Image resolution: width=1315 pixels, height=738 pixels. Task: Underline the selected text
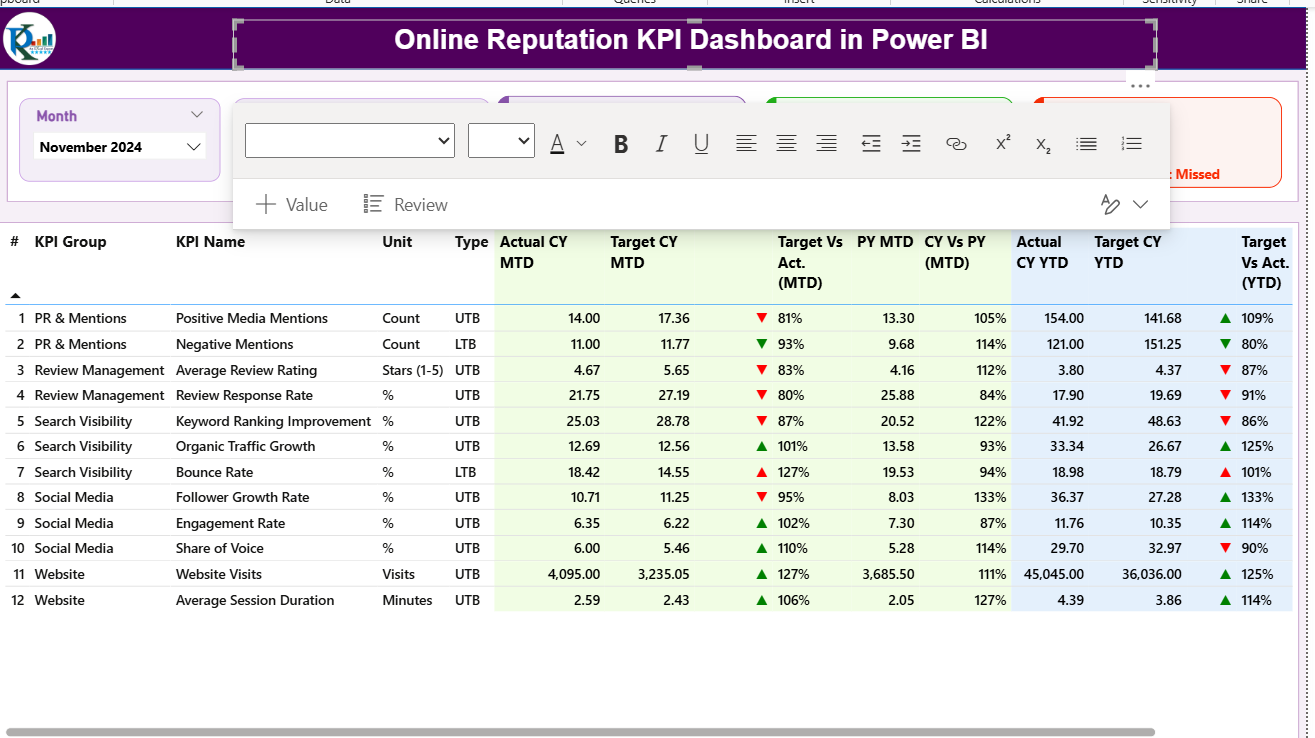point(701,143)
